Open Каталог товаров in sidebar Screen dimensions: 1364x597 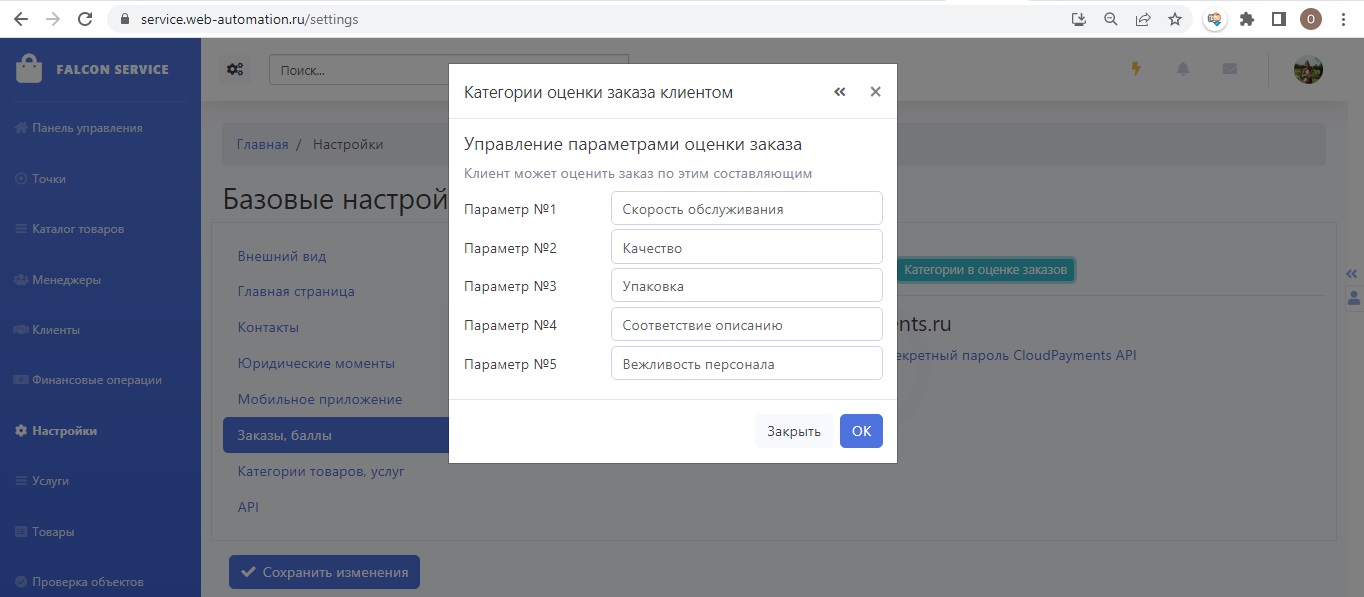click(78, 229)
